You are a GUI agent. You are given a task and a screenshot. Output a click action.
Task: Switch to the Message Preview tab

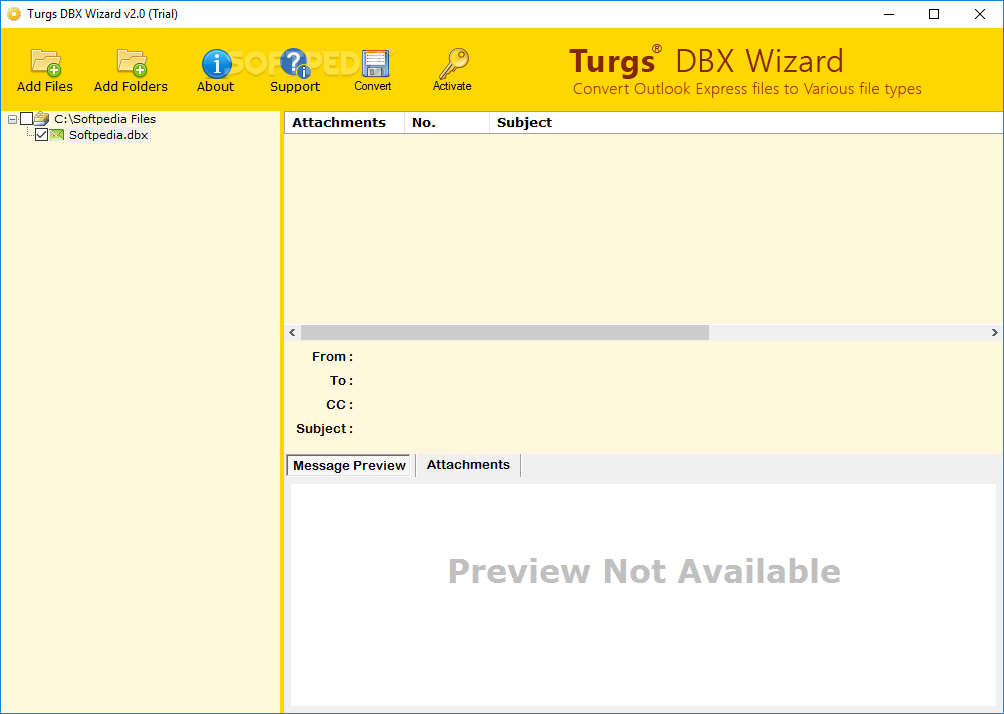pos(349,466)
